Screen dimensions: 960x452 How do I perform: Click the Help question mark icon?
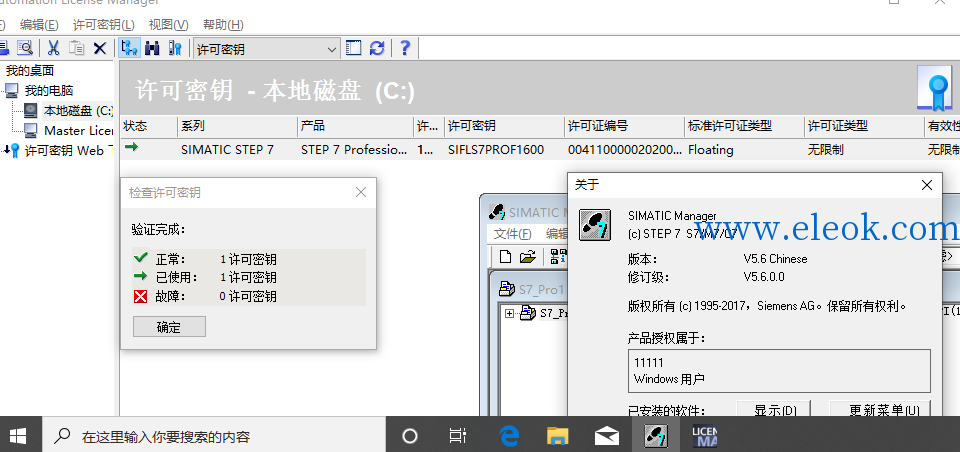(404, 48)
